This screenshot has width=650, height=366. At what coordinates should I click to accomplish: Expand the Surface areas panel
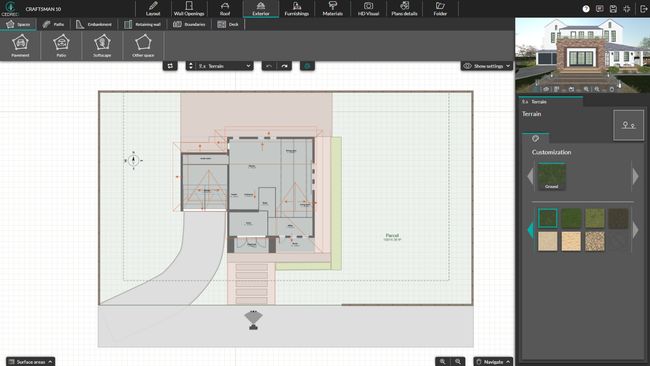tap(30, 361)
